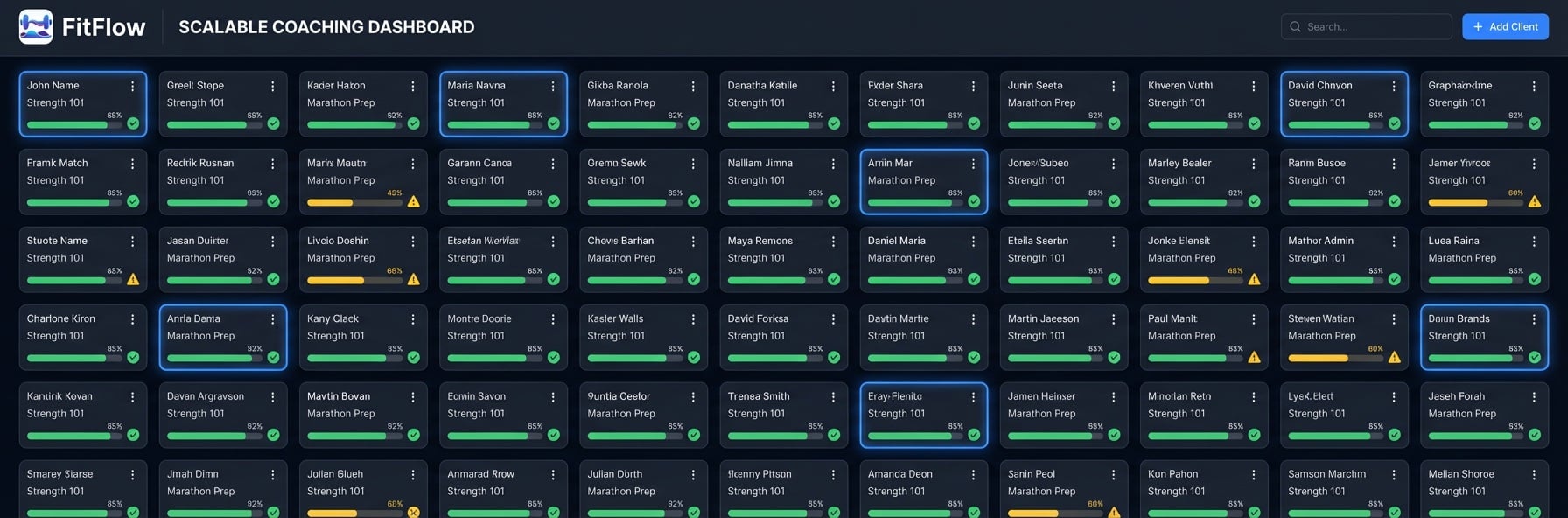Toggle the green check on John Name card
The image size is (1568, 518).
coord(133,124)
